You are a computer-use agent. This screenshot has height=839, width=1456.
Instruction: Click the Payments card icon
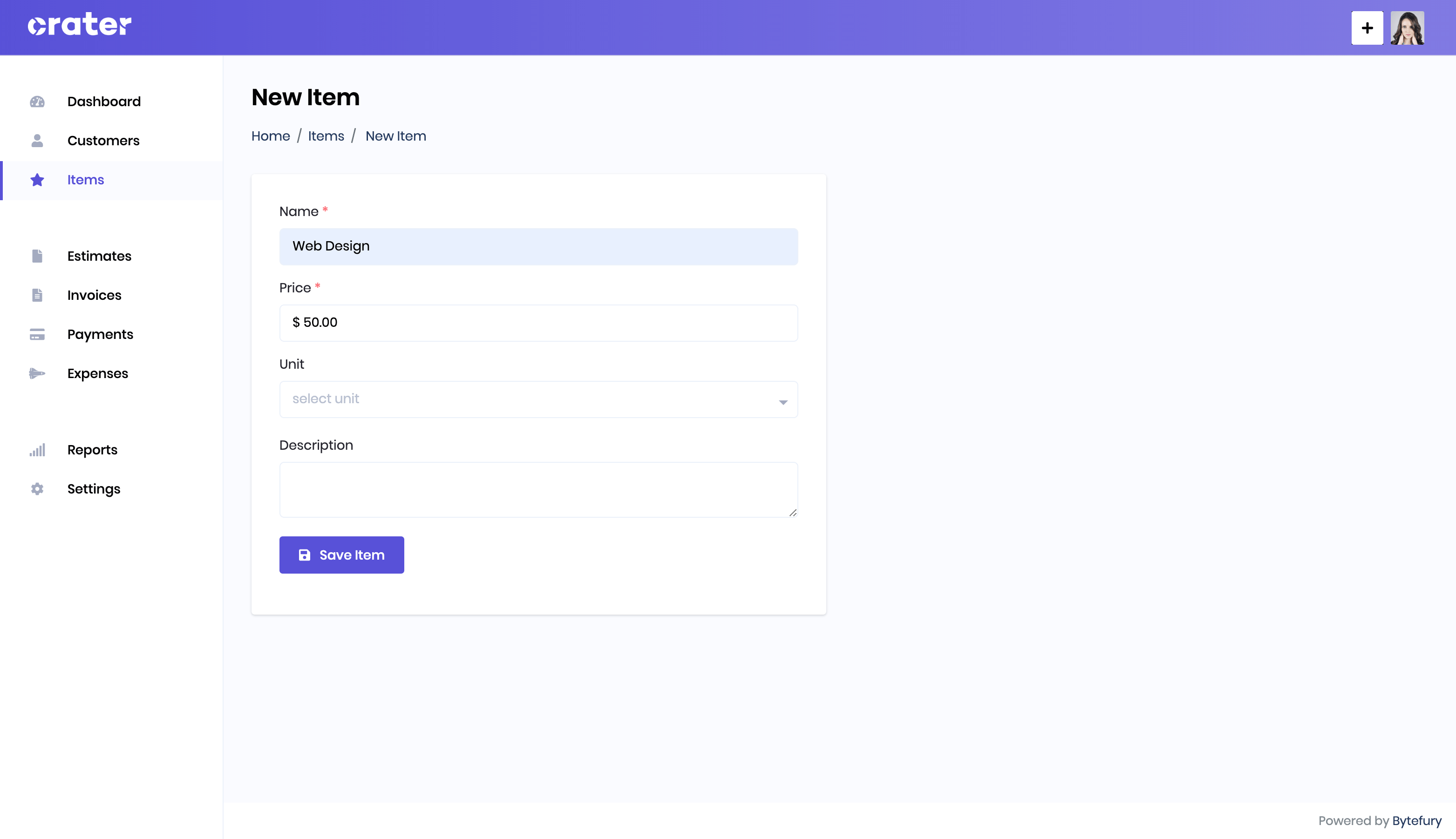coord(37,334)
